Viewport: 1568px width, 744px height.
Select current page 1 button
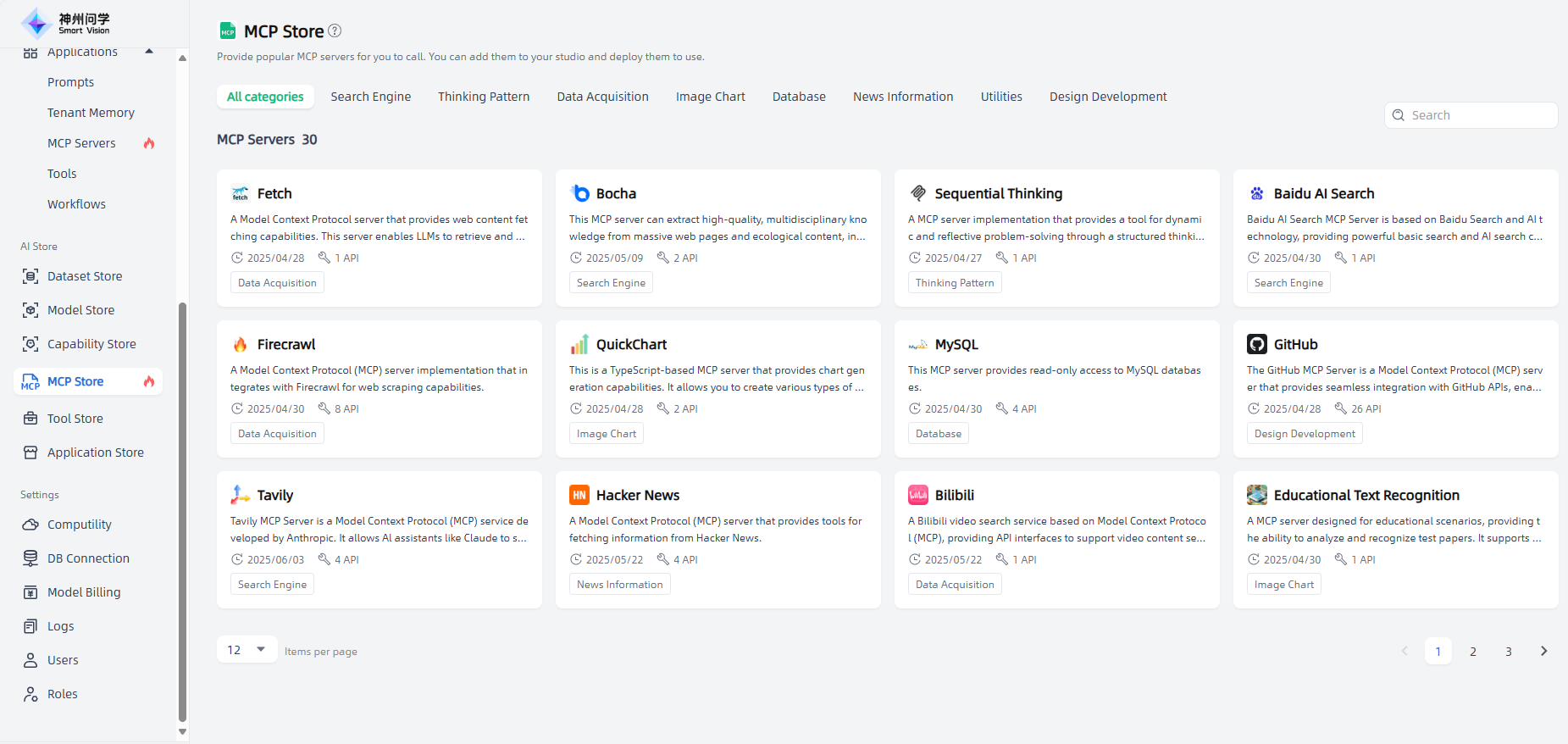(1438, 651)
